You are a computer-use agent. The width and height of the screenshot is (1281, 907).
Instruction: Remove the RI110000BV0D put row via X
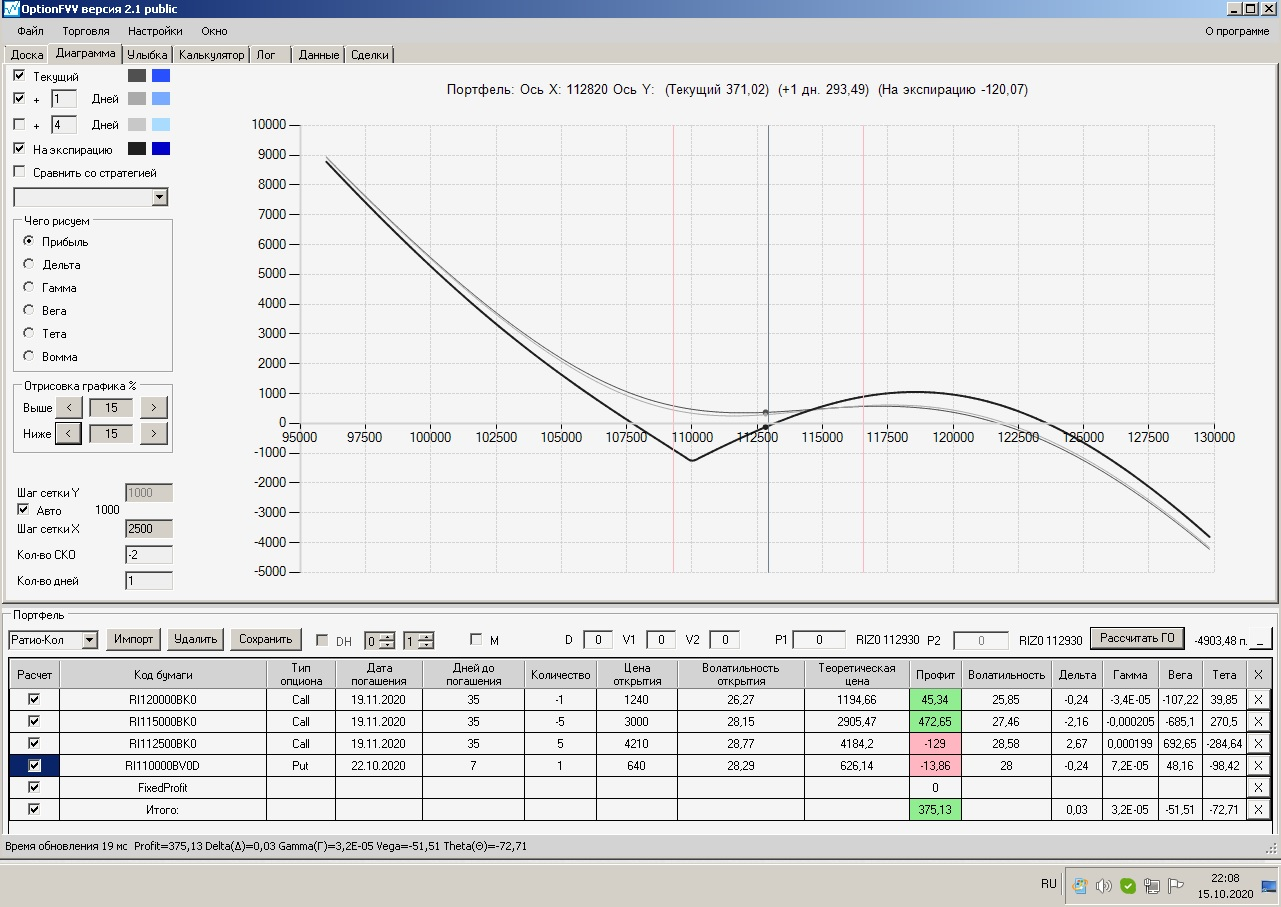[1258, 766]
